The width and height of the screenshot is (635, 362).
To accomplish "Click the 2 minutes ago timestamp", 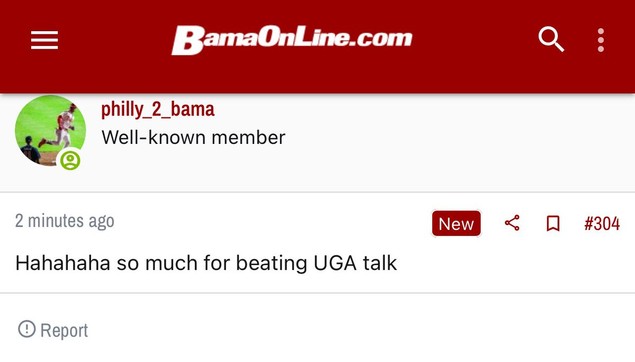I will [65, 221].
